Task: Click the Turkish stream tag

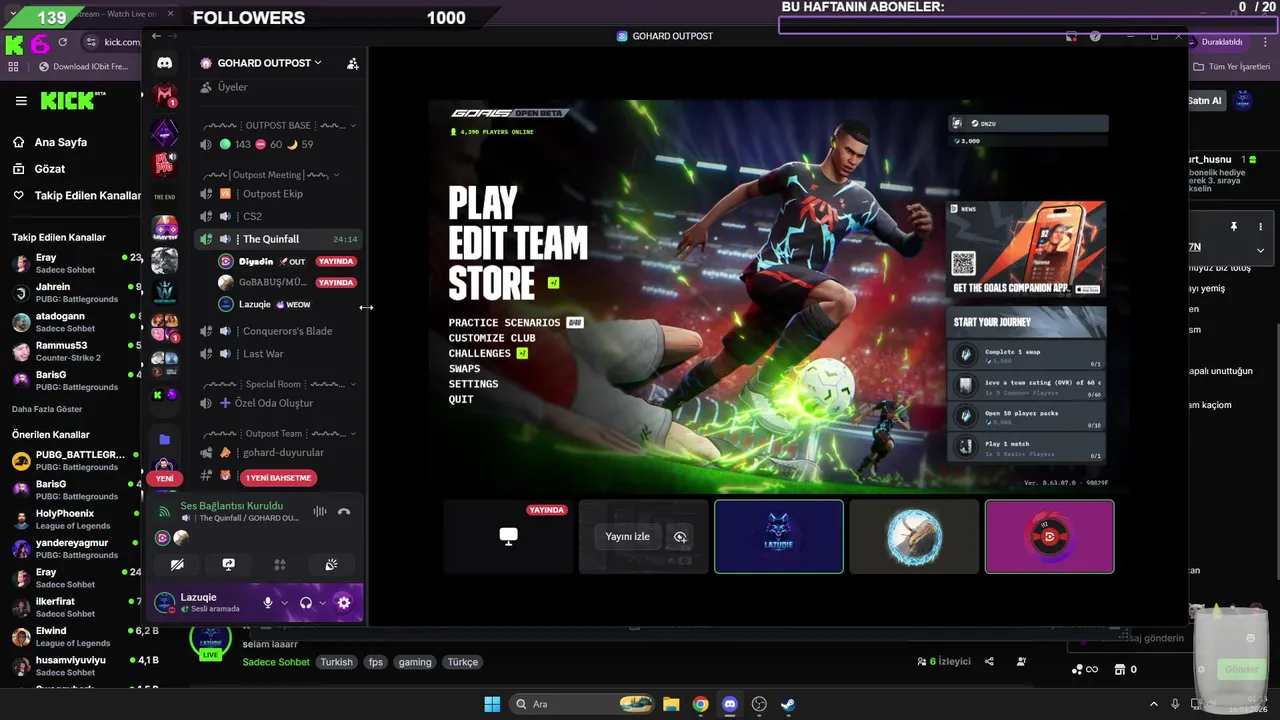Action: tap(336, 662)
